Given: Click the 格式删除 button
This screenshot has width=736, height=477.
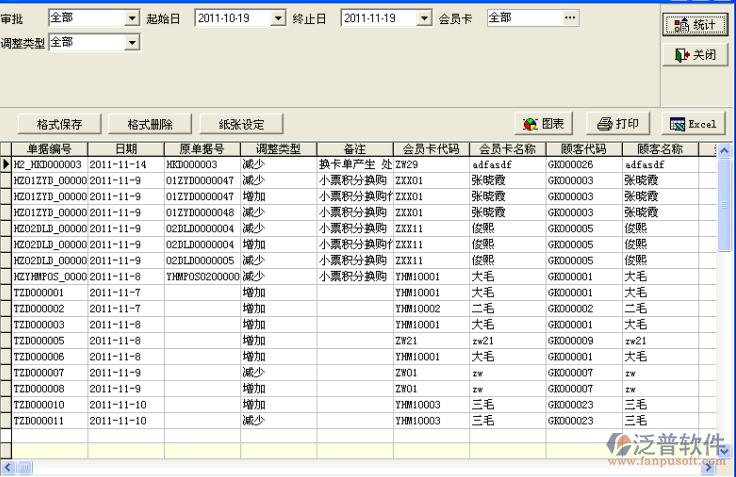Looking at the screenshot, I should (x=149, y=124).
